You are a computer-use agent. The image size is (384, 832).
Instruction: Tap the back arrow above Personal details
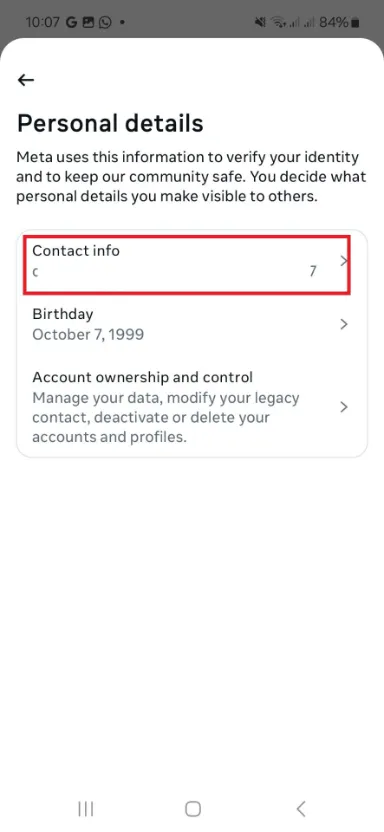(25, 80)
